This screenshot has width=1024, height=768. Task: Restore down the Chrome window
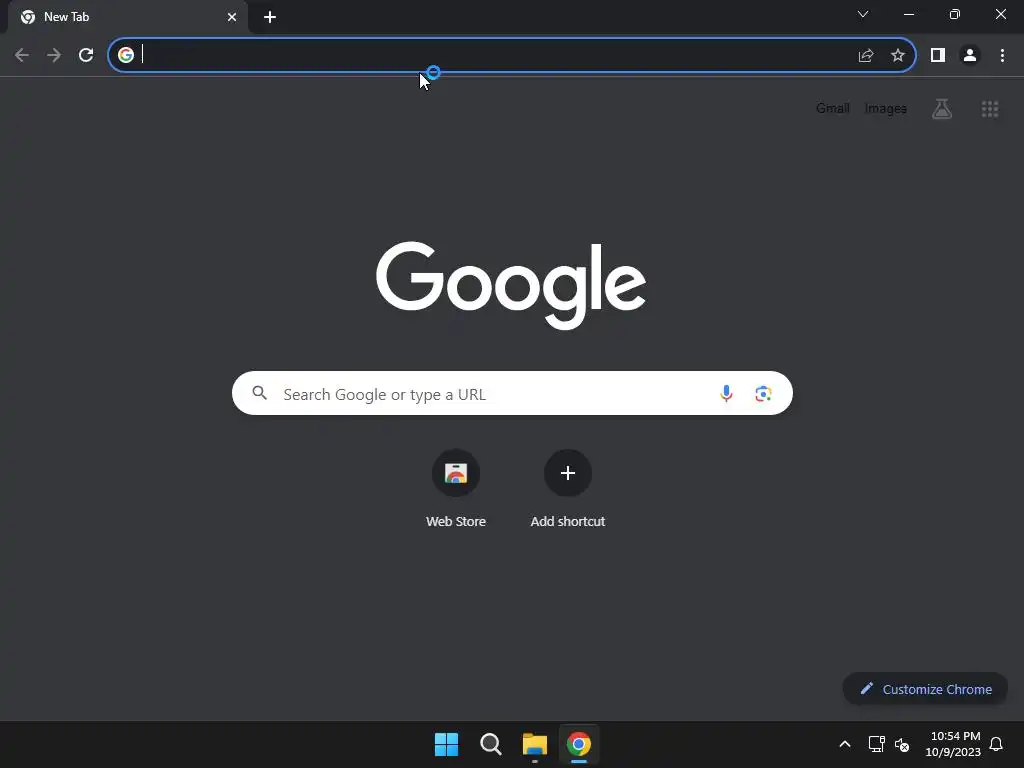pyautogui.click(x=955, y=14)
